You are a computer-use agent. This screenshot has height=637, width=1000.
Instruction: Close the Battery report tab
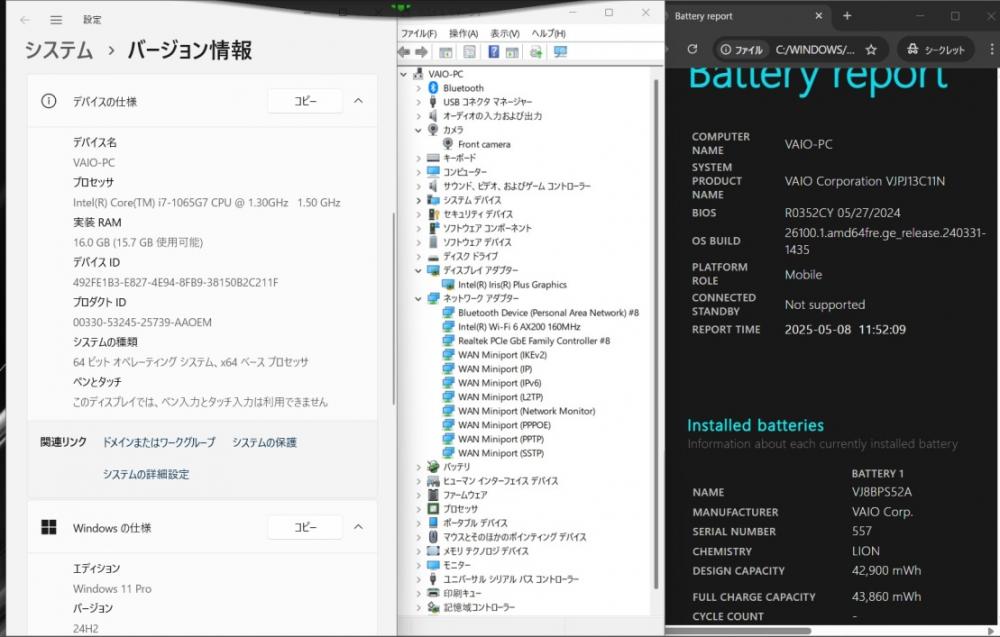click(819, 16)
